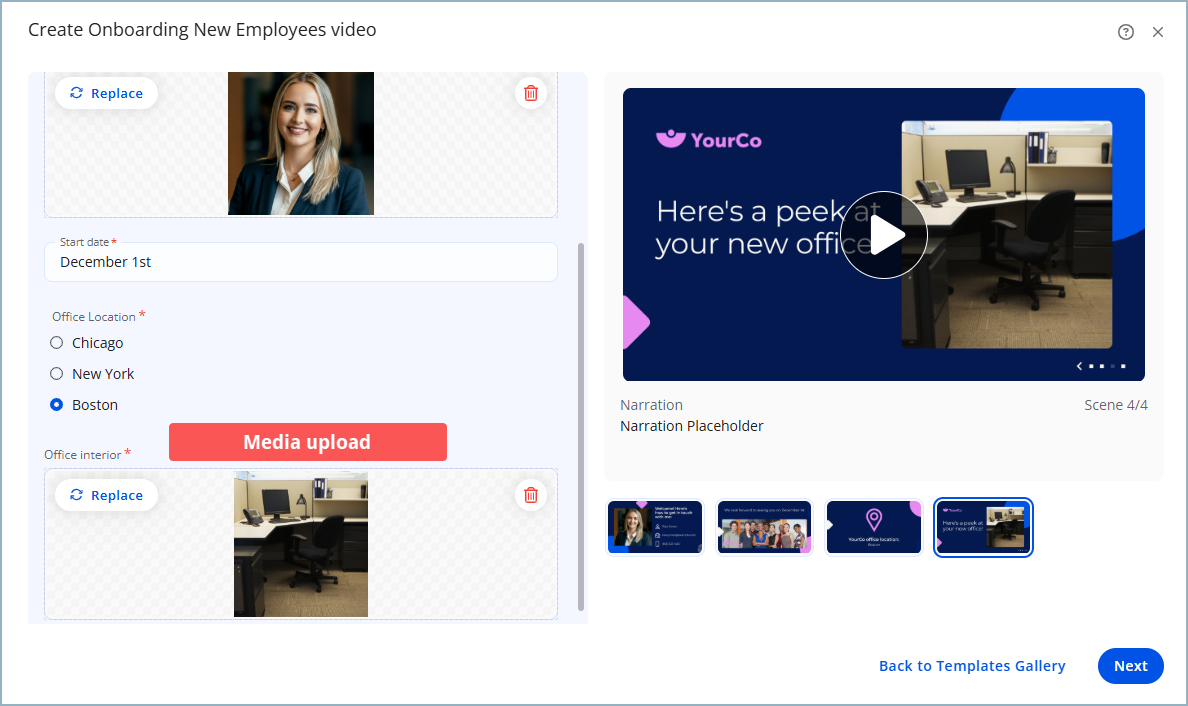Replace the office interior image
The height and width of the screenshot is (706, 1188).
pos(106,495)
